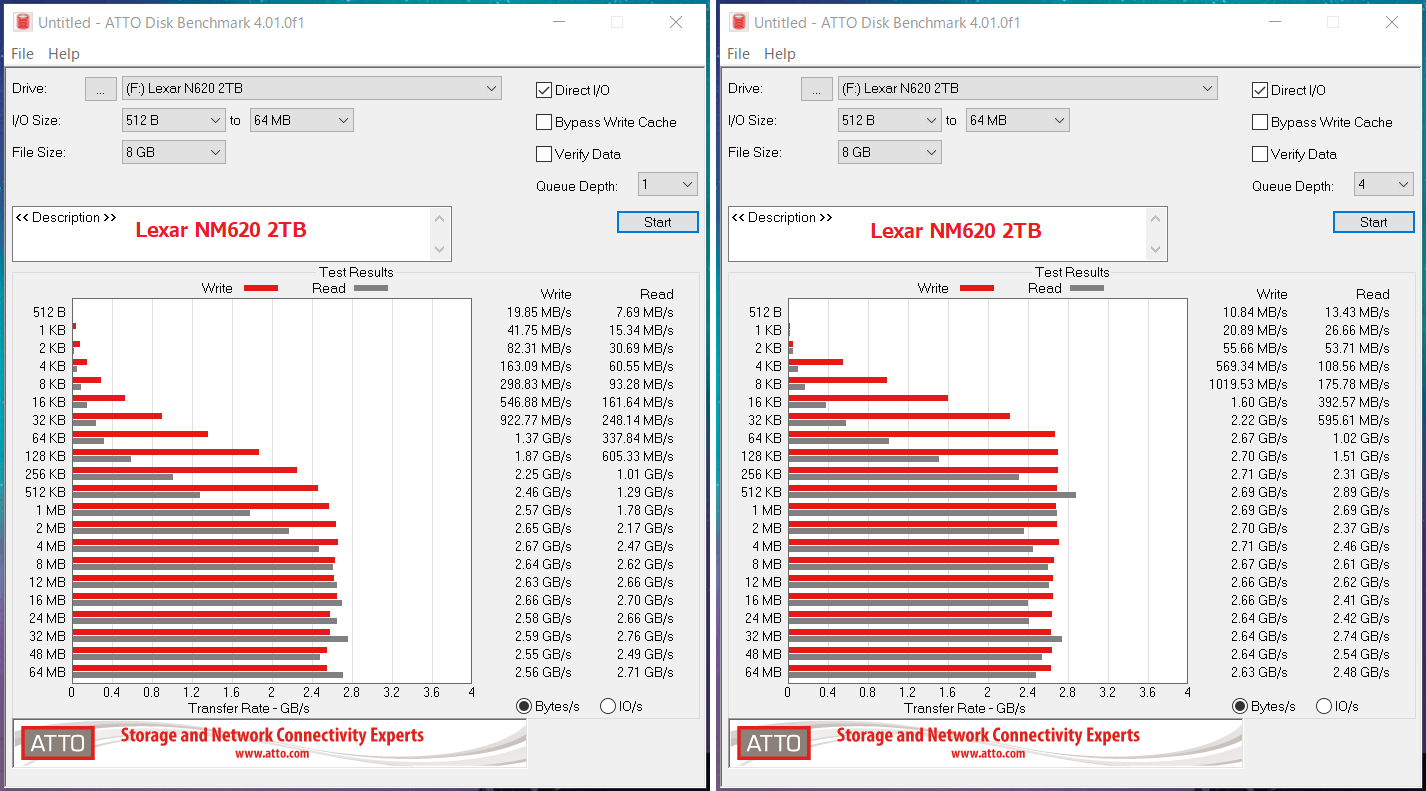Click 32 MB row label in left window chart
Screen dimensions: 1426x791
pos(48,636)
